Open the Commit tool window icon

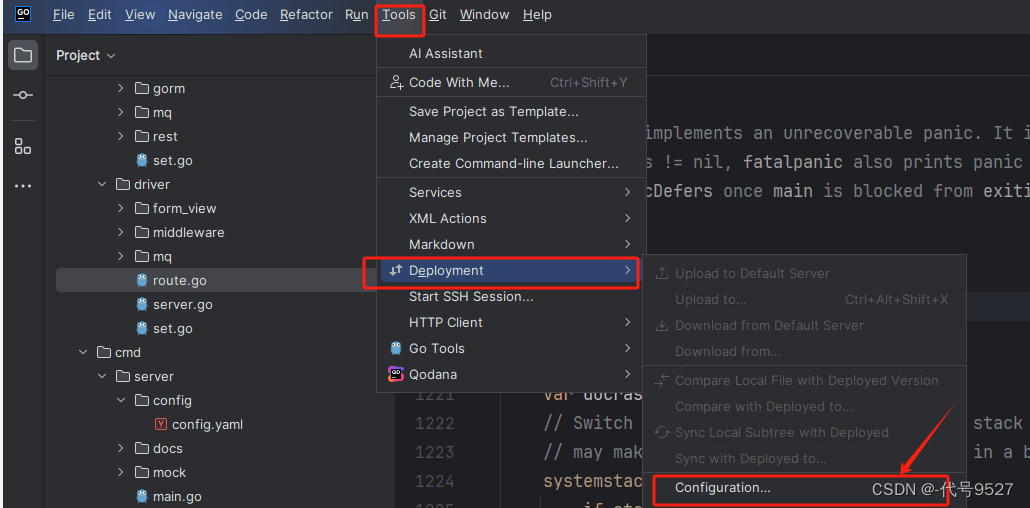coord(23,95)
